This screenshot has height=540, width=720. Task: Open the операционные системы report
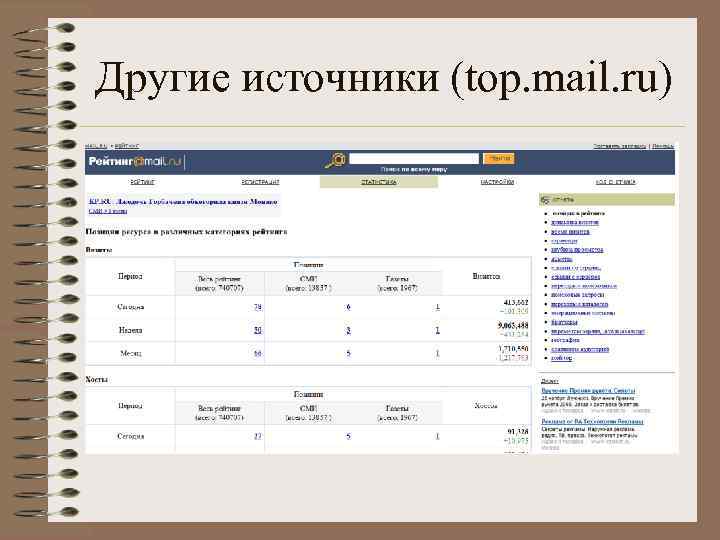[583, 313]
